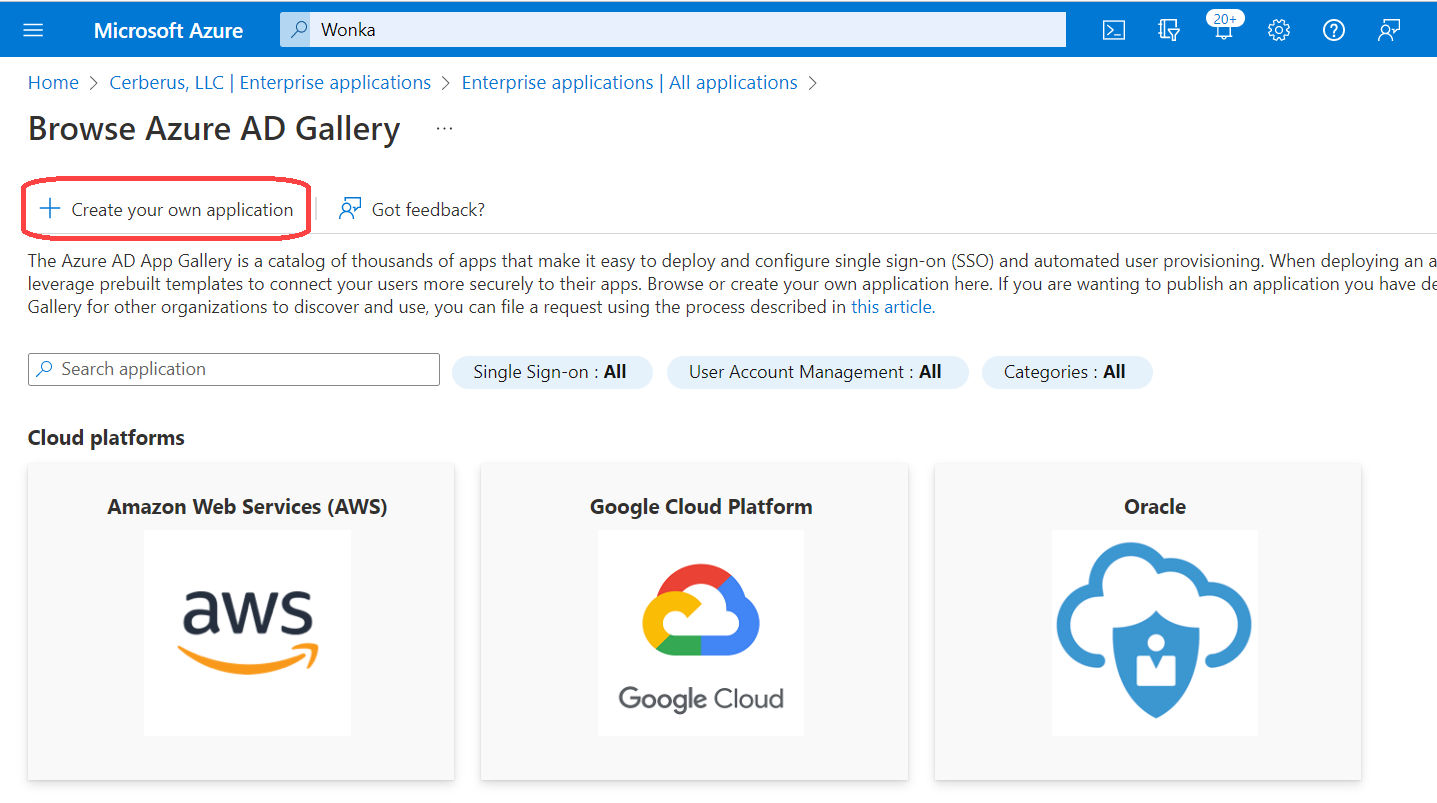The image size is (1437, 803).
Task: Open the User Account Management : All filter
Action: coord(817,372)
